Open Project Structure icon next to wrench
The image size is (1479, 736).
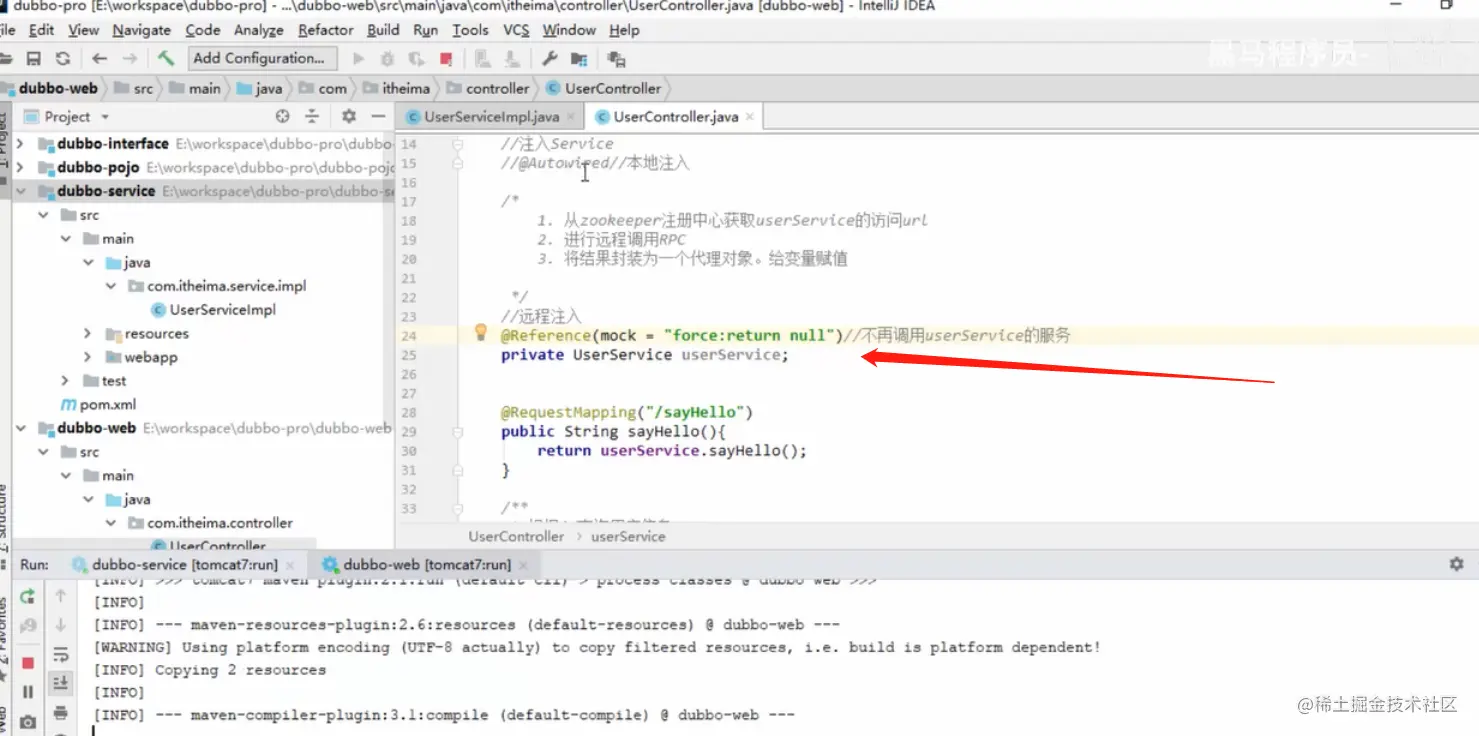(x=581, y=59)
